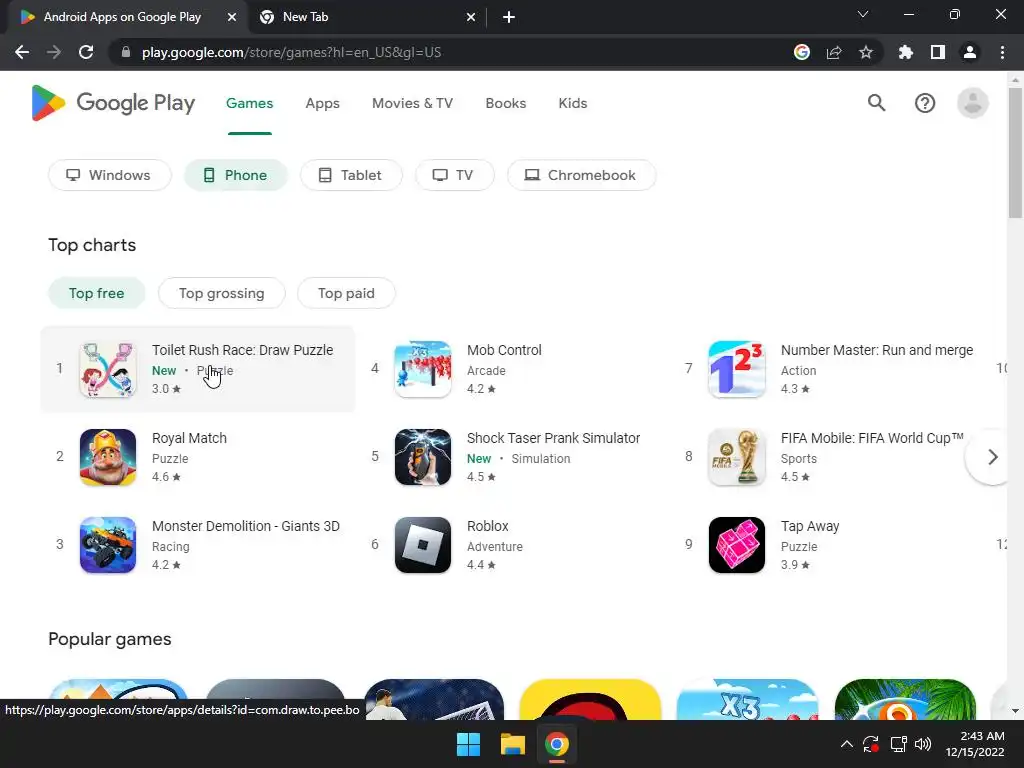Open Chrome three-dot menu
The image size is (1024, 768).
point(1002,52)
